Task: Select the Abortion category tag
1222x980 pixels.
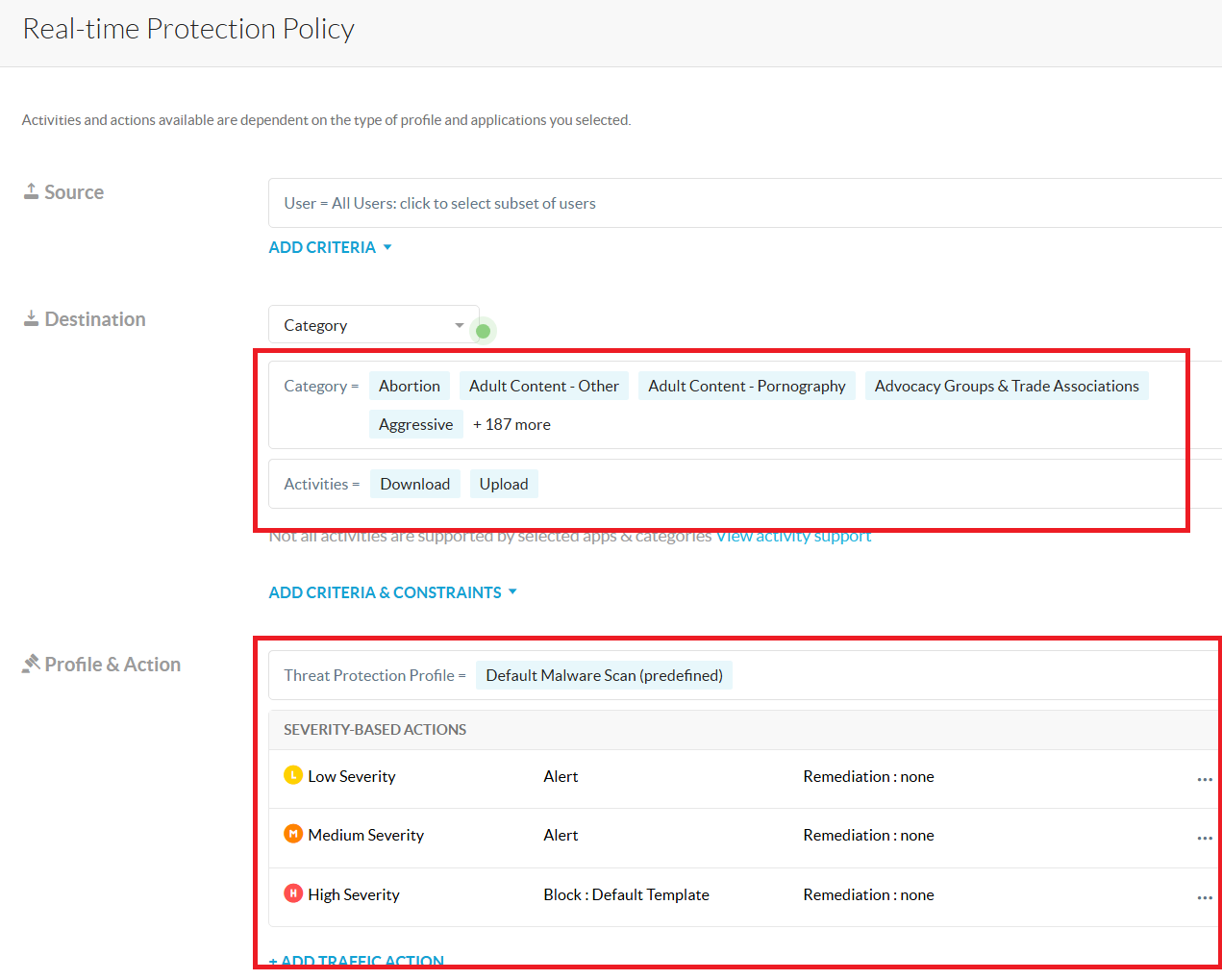Action: [409, 386]
